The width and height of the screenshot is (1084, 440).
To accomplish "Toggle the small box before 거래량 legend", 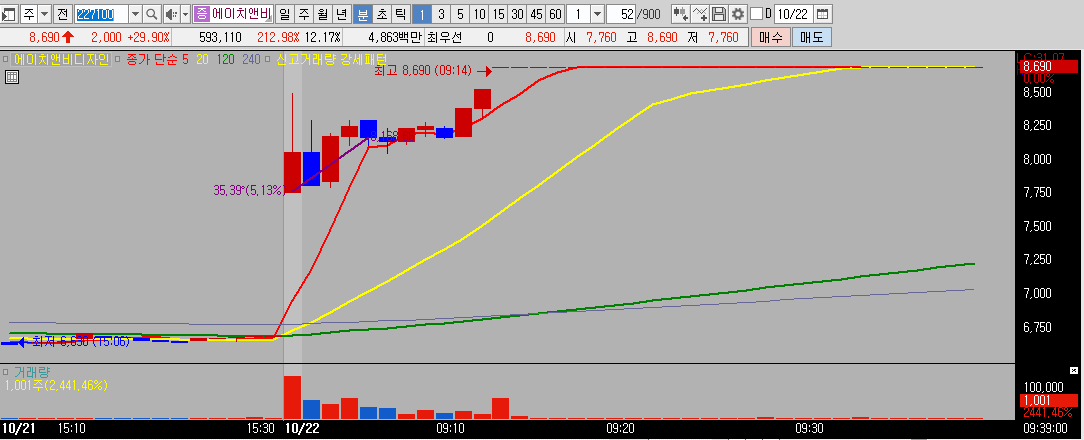I will click(x=6, y=372).
